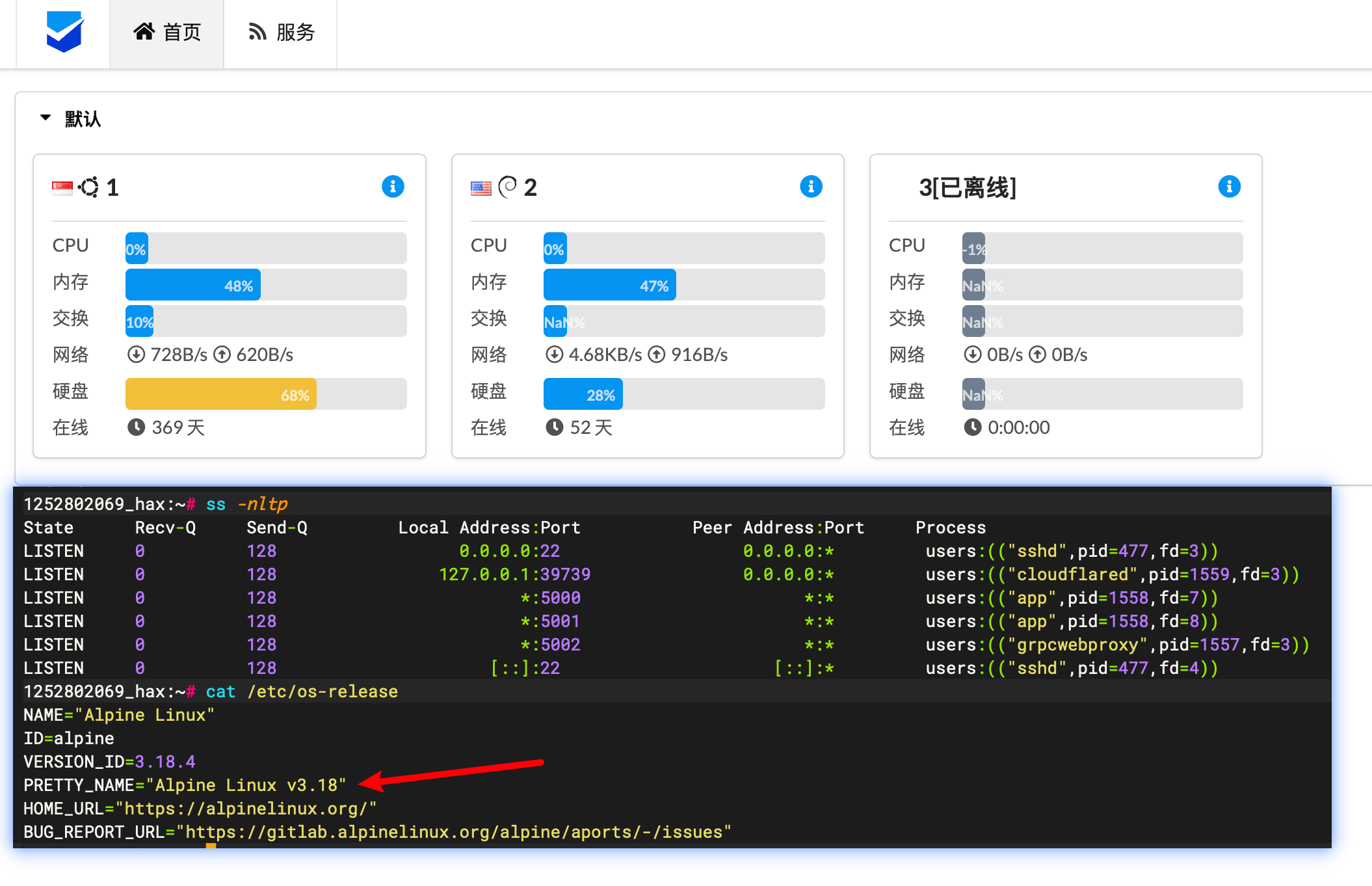
Task: Click the server 1 title link
Action: coord(112,188)
